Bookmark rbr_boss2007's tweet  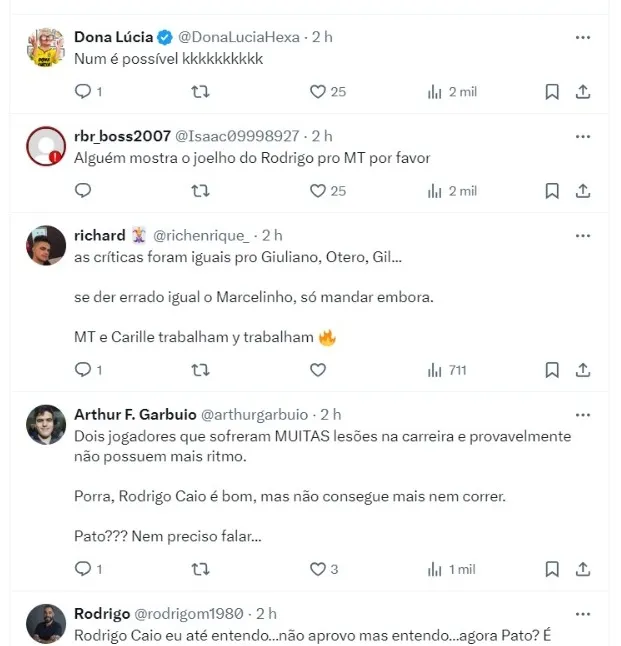click(551, 190)
